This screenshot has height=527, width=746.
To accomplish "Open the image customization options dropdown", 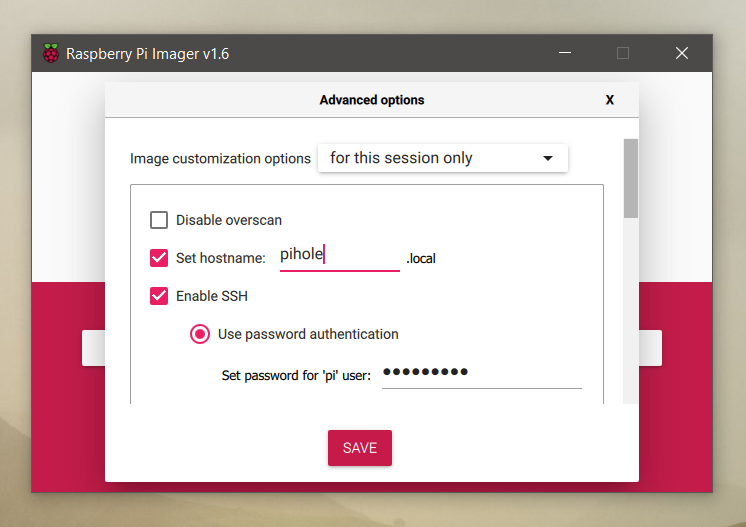I will click(442, 158).
